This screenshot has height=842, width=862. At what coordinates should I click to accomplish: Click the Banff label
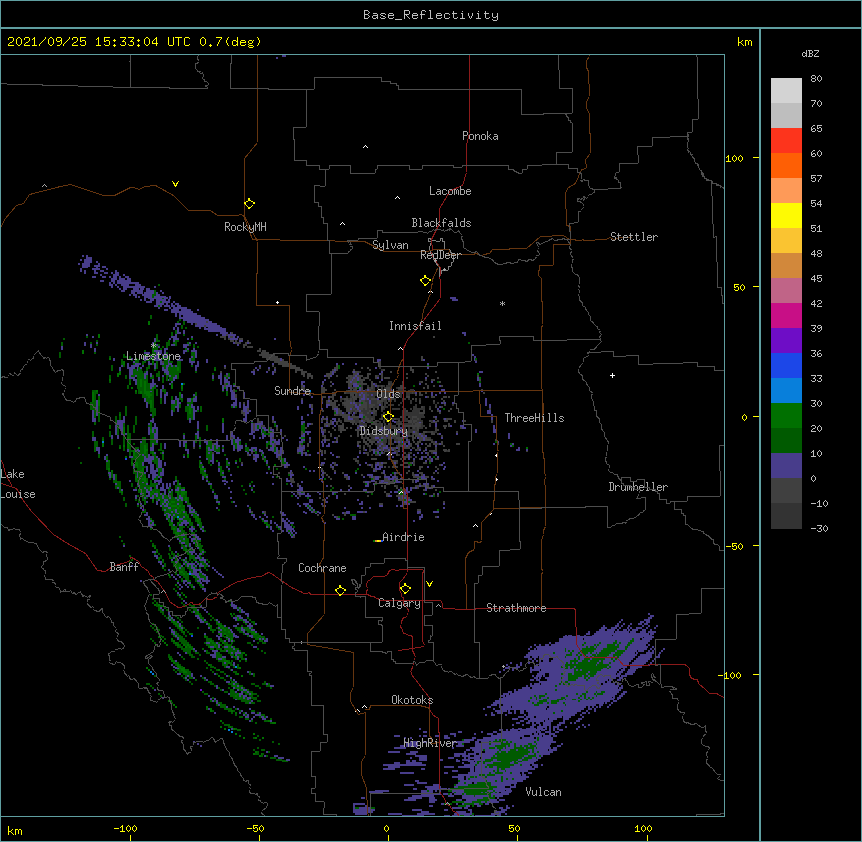[124, 567]
